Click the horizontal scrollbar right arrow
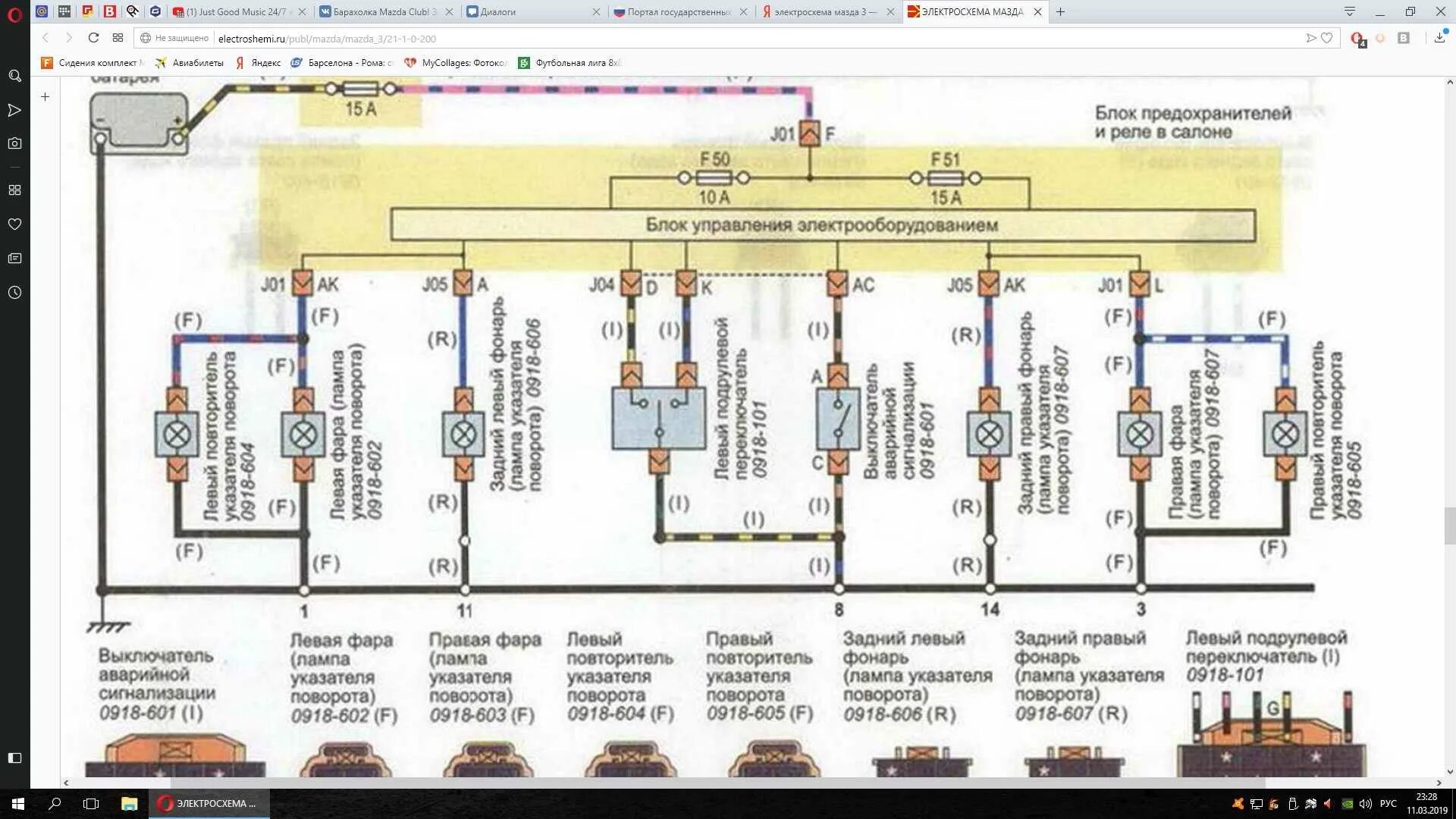 1439,783
